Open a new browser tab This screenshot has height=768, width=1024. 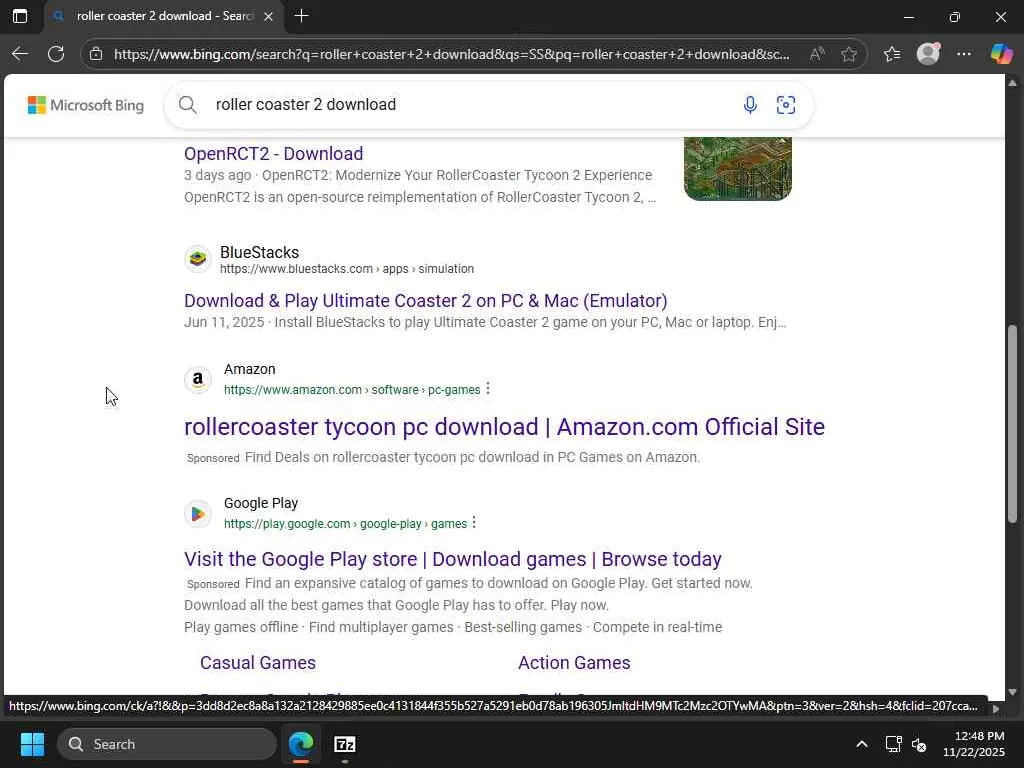pyautogui.click(x=301, y=16)
